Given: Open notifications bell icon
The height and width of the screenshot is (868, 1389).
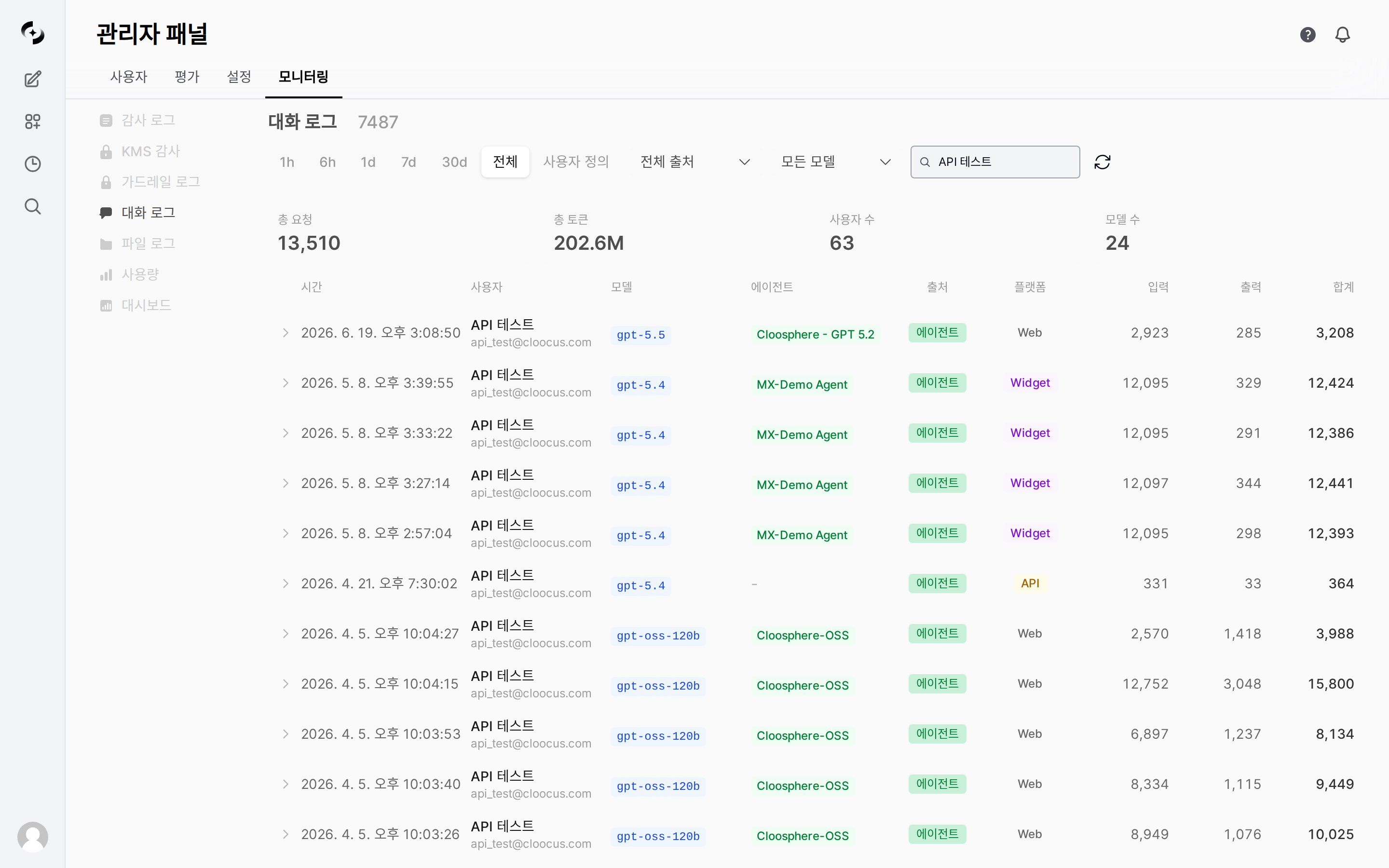Looking at the screenshot, I should point(1343,34).
